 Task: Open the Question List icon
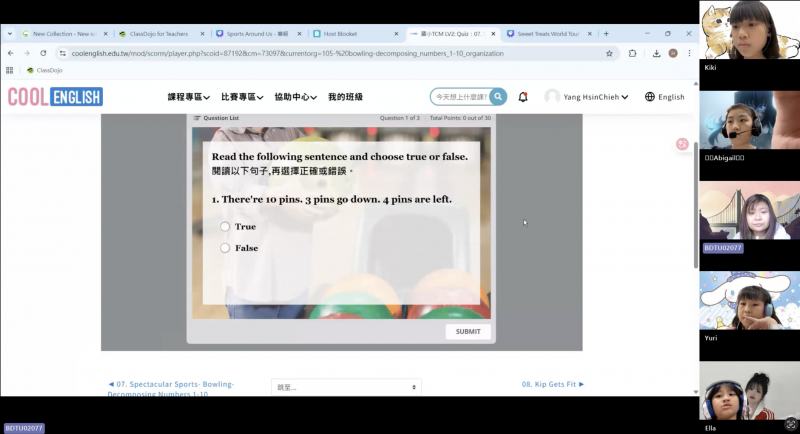[x=197, y=118]
